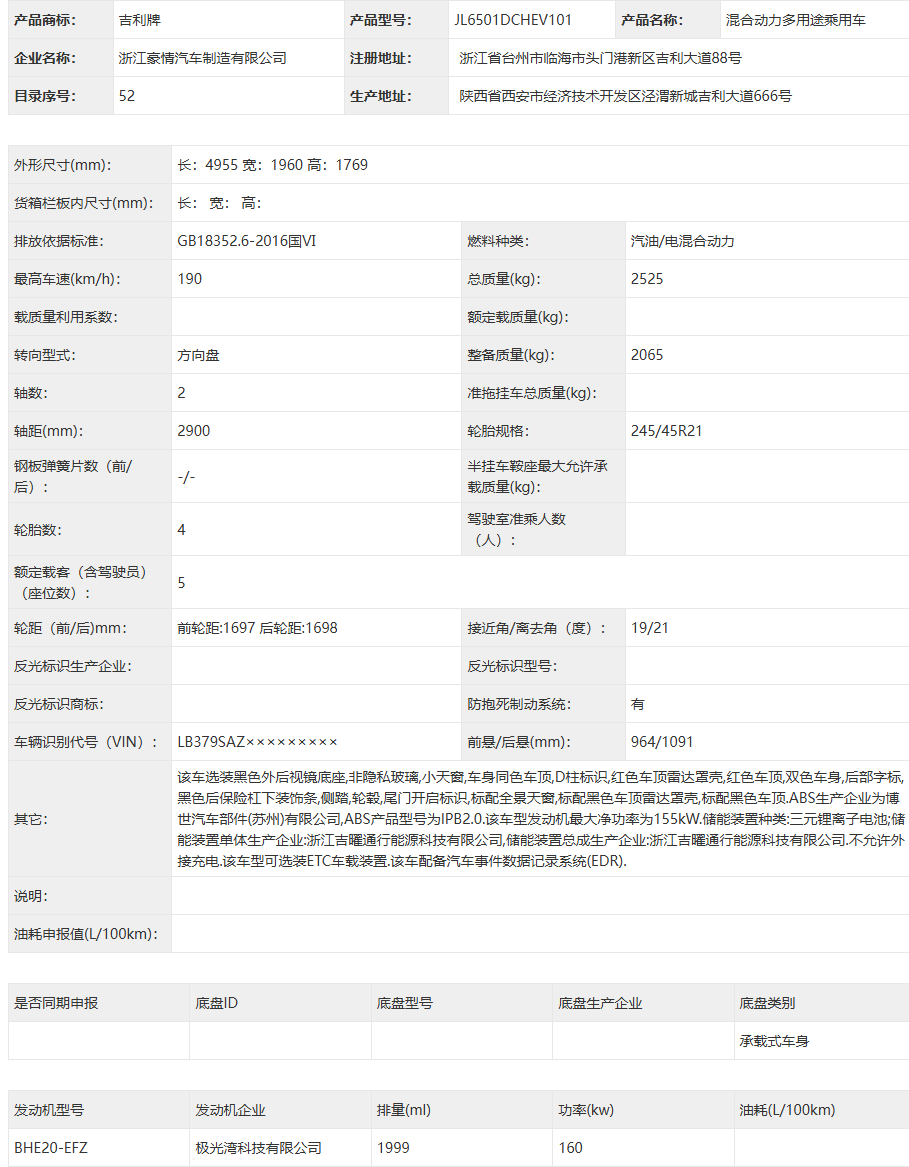Select the 轴数 value 2

182,393
